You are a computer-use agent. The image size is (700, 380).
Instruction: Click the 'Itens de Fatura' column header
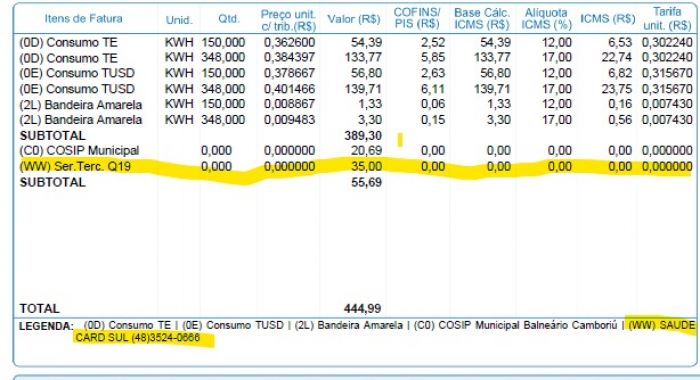tap(83, 19)
